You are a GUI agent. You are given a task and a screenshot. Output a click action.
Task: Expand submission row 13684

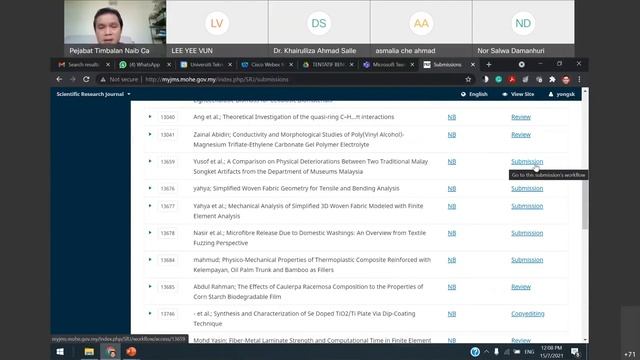click(x=150, y=260)
